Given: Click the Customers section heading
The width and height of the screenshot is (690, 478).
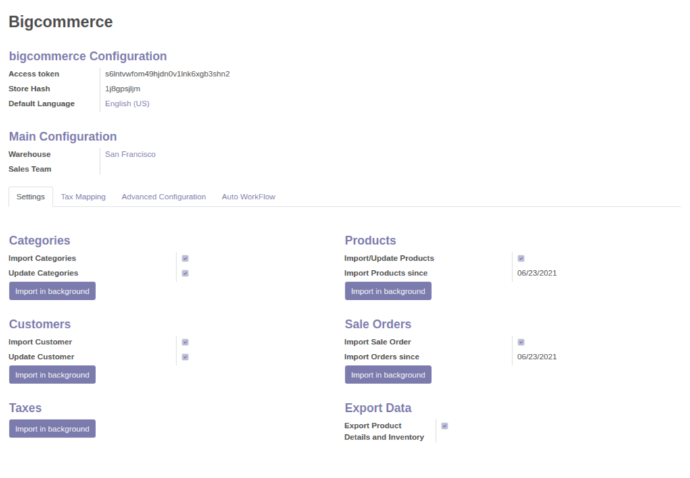Looking at the screenshot, I should tap(40, 324).
